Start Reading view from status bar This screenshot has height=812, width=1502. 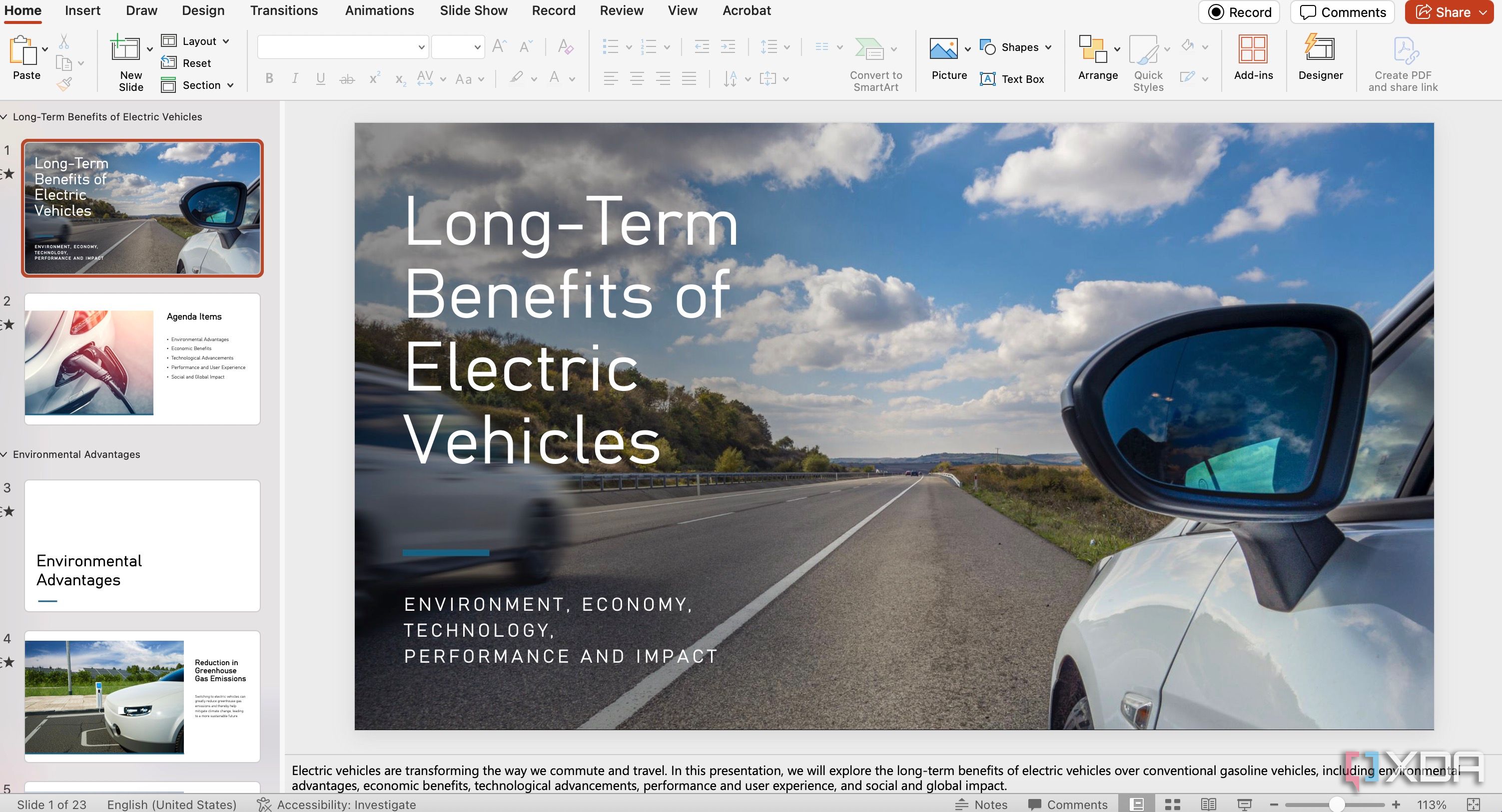tap(1208, 803)
